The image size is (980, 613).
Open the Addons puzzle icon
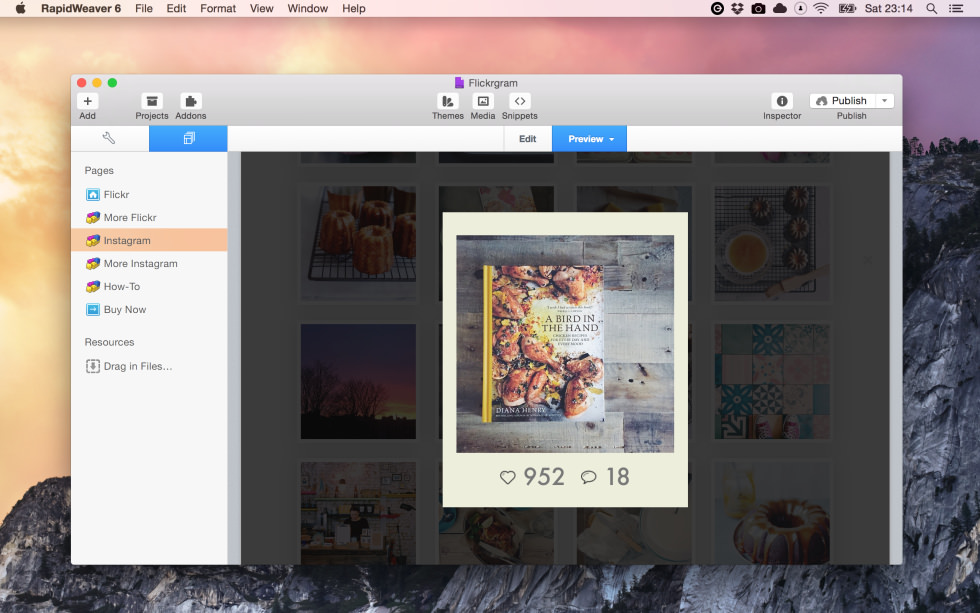tap(191, 101)
